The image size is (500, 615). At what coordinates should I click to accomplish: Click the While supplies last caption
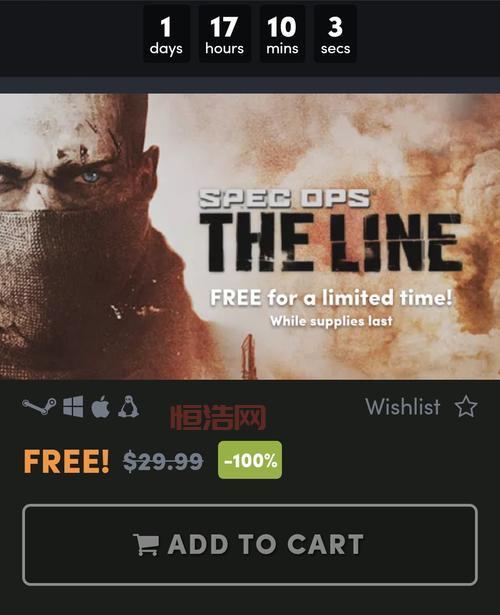click(331, 321)
